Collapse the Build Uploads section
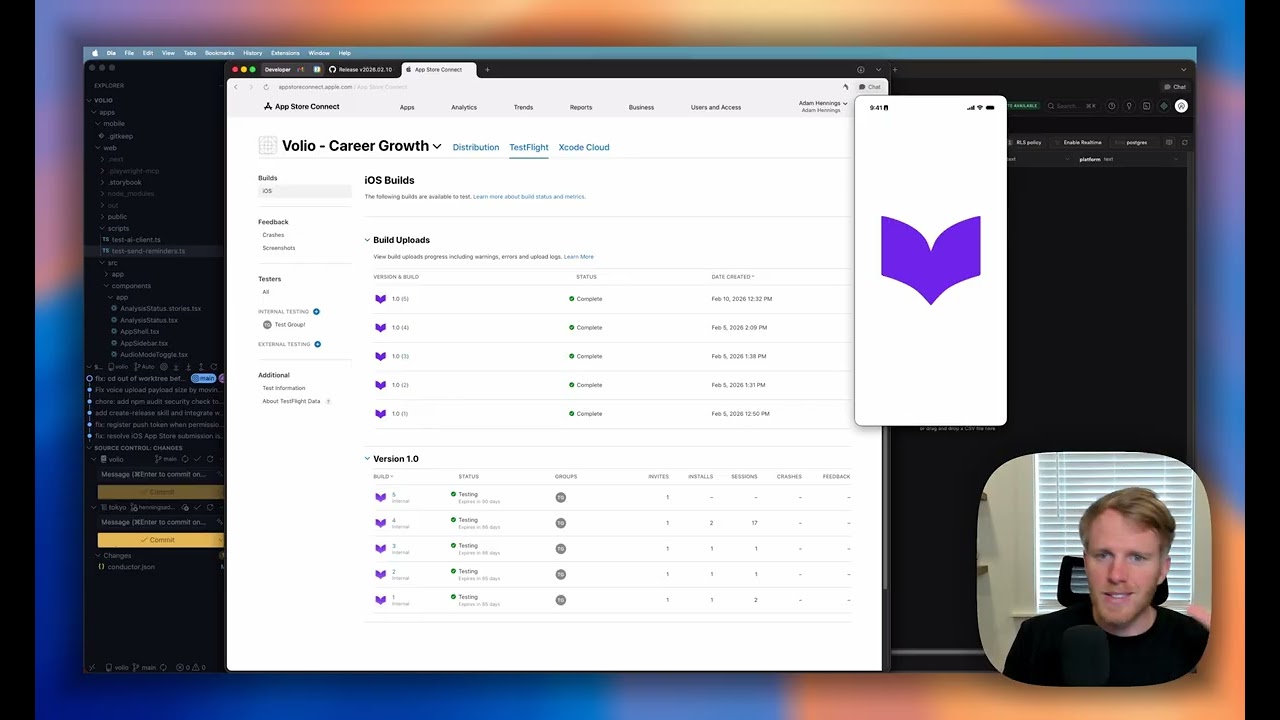The image size is (1280, 720). [x=367, y=240]
